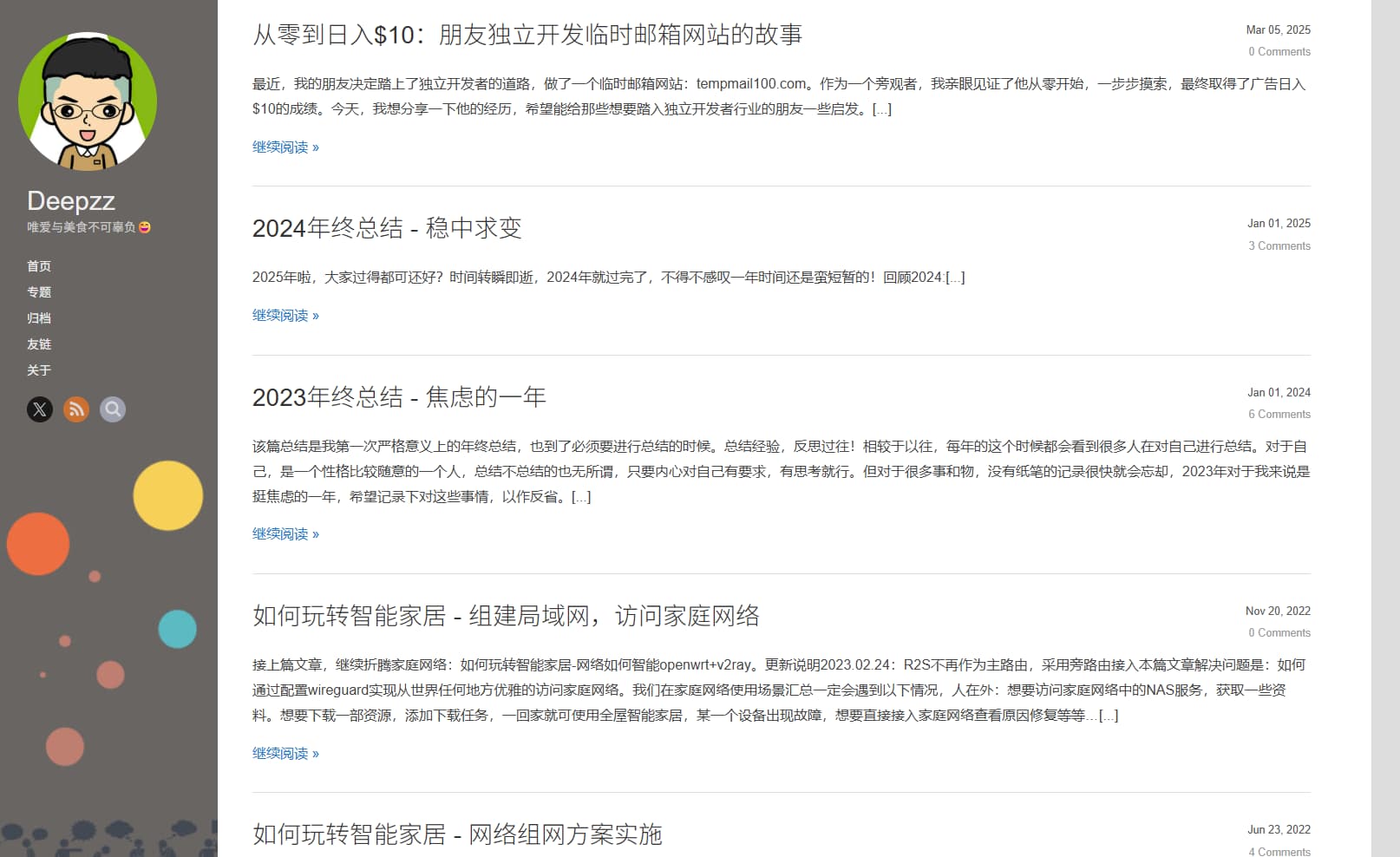Open '3 Comments' on the 2024 summary
The image size is (1400, 857).
[x=1279, y=245]
